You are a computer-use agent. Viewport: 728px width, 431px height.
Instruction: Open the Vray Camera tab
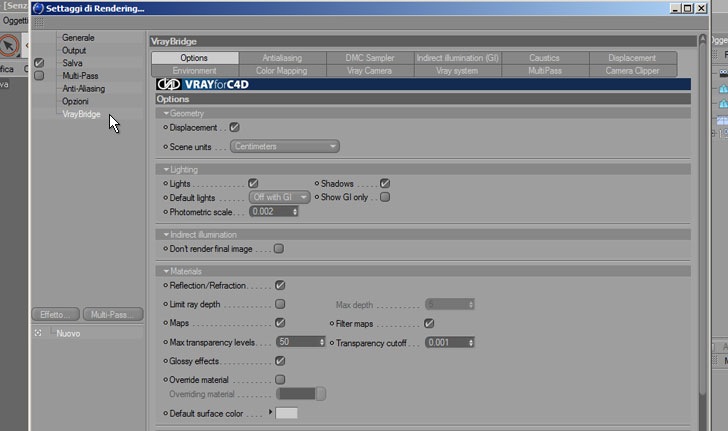pyautogui.click(x=370, y=71)
